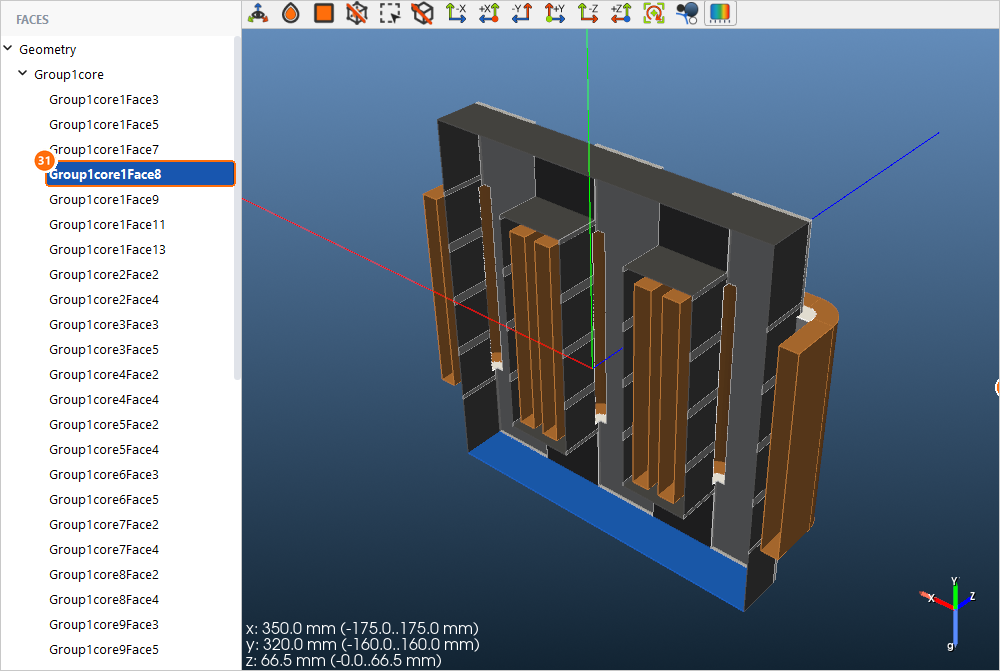Image resolution: width=1000 pixels, height=671 pixels.
Task: Set view direction to -Y
Action: click(522, 13)
